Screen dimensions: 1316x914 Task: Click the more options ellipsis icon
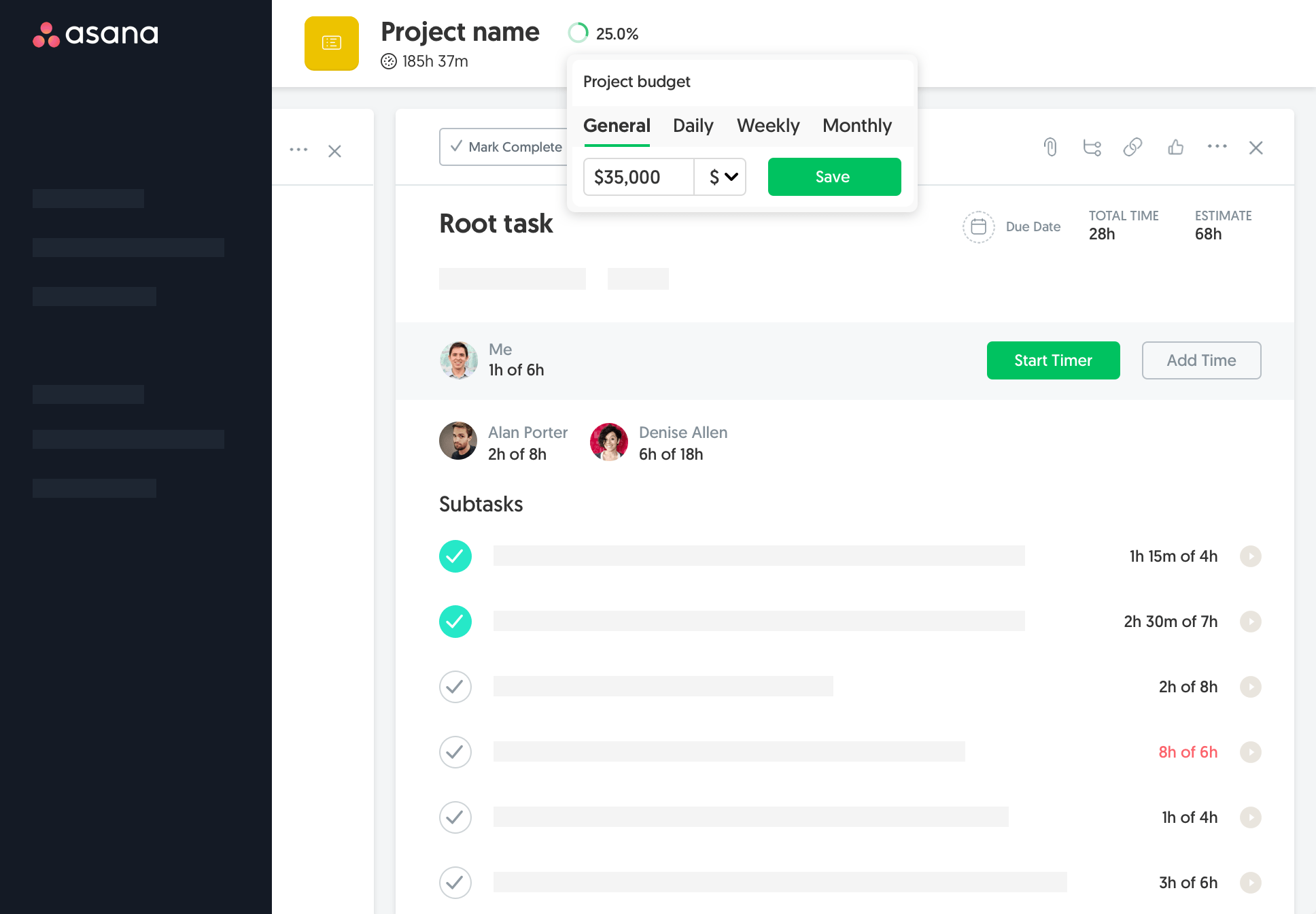point(1216,148)
